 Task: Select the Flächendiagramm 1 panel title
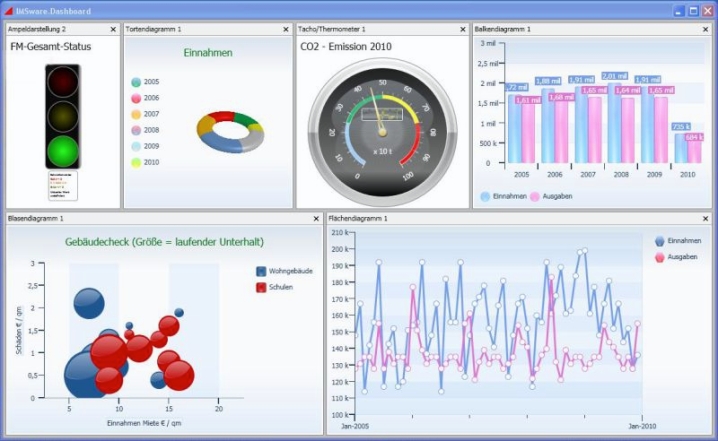(x=359, y=218)
